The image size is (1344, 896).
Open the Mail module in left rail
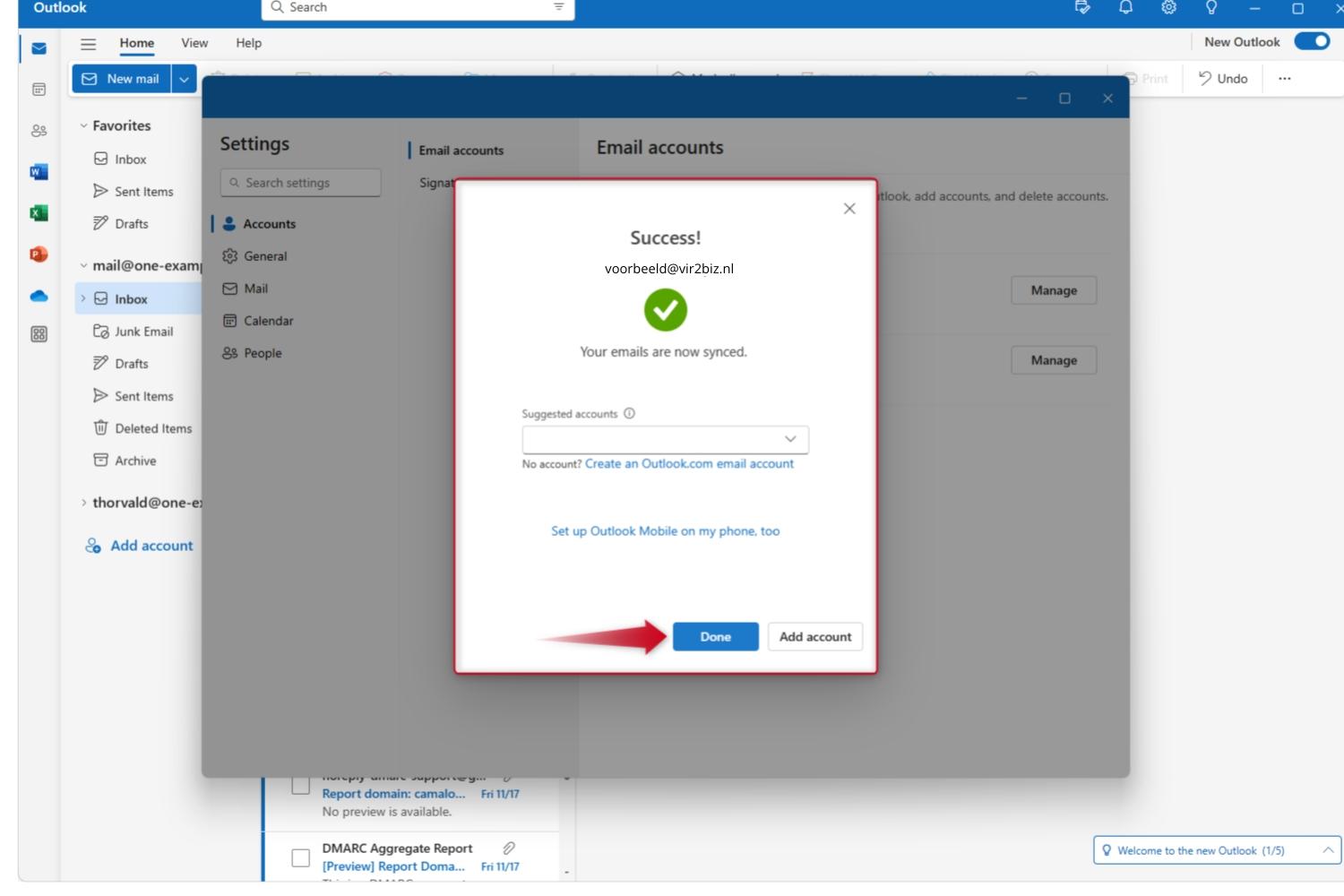(x=39, y=48)
